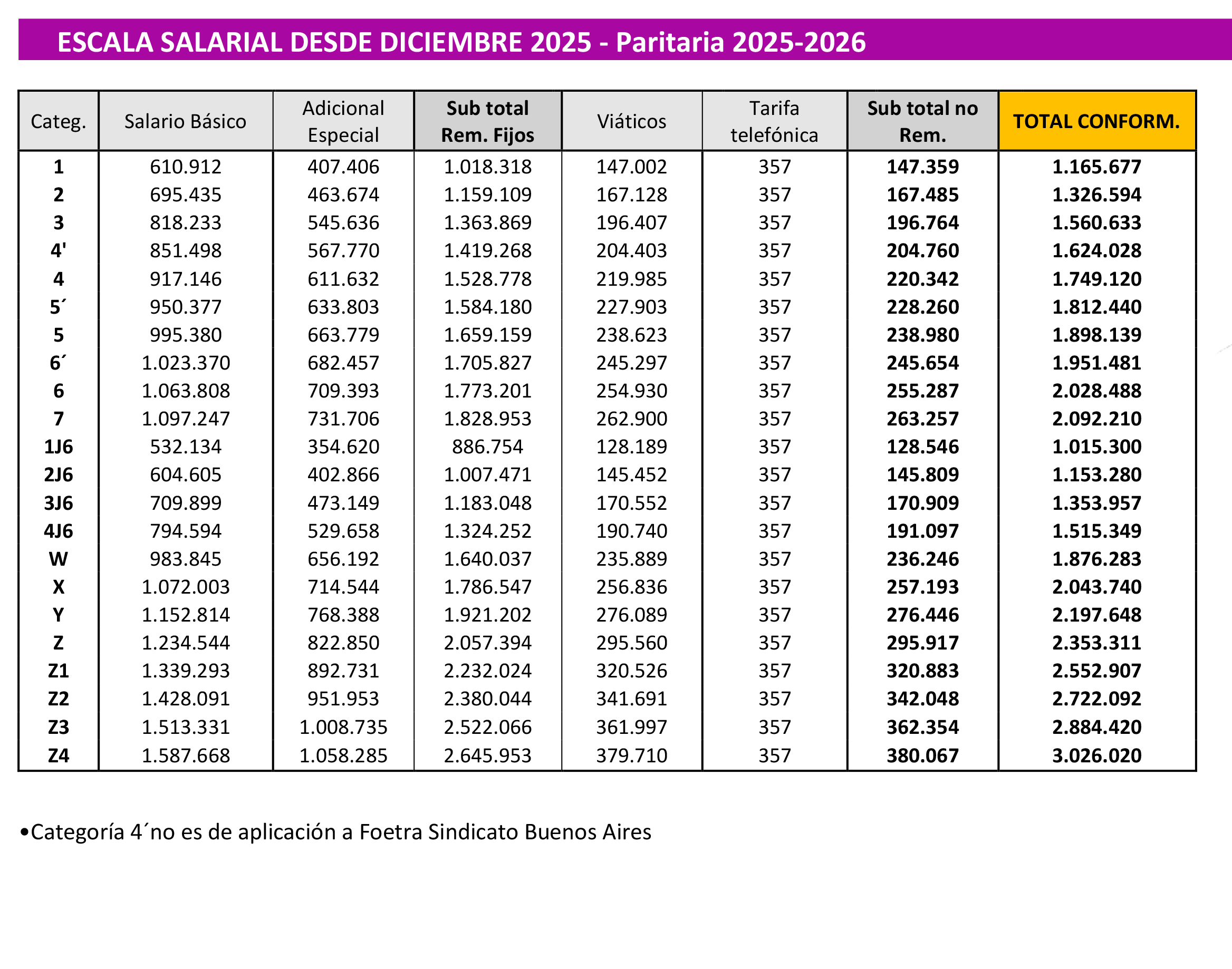Click the Categ. column header
Image resolution: width=1232 pixels, height=969 pixels.
[x=59, y=121]
